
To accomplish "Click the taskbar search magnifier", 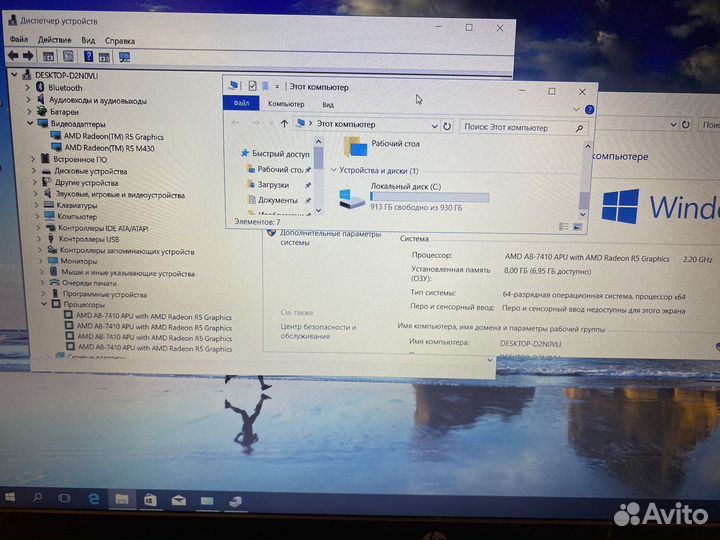I will [x=38, y=498].
